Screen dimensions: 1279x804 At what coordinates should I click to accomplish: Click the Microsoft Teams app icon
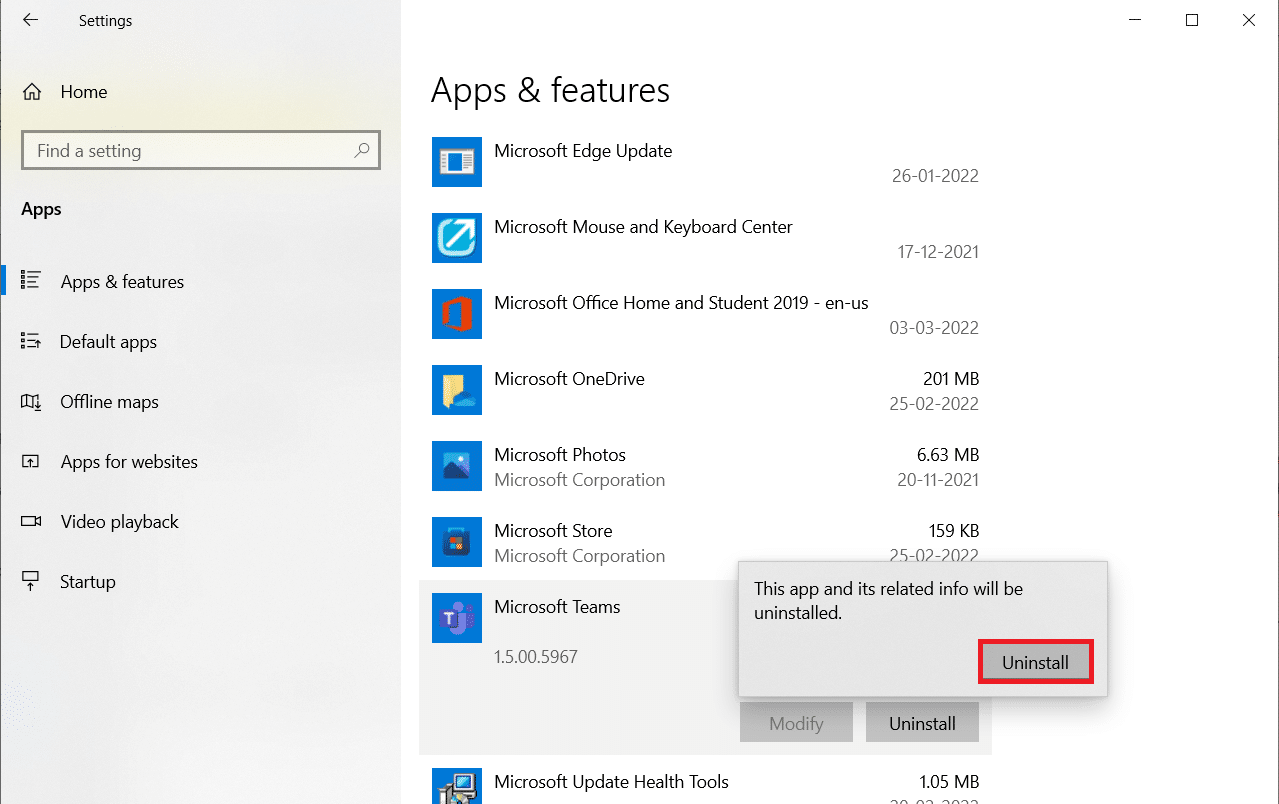point(457,618)
